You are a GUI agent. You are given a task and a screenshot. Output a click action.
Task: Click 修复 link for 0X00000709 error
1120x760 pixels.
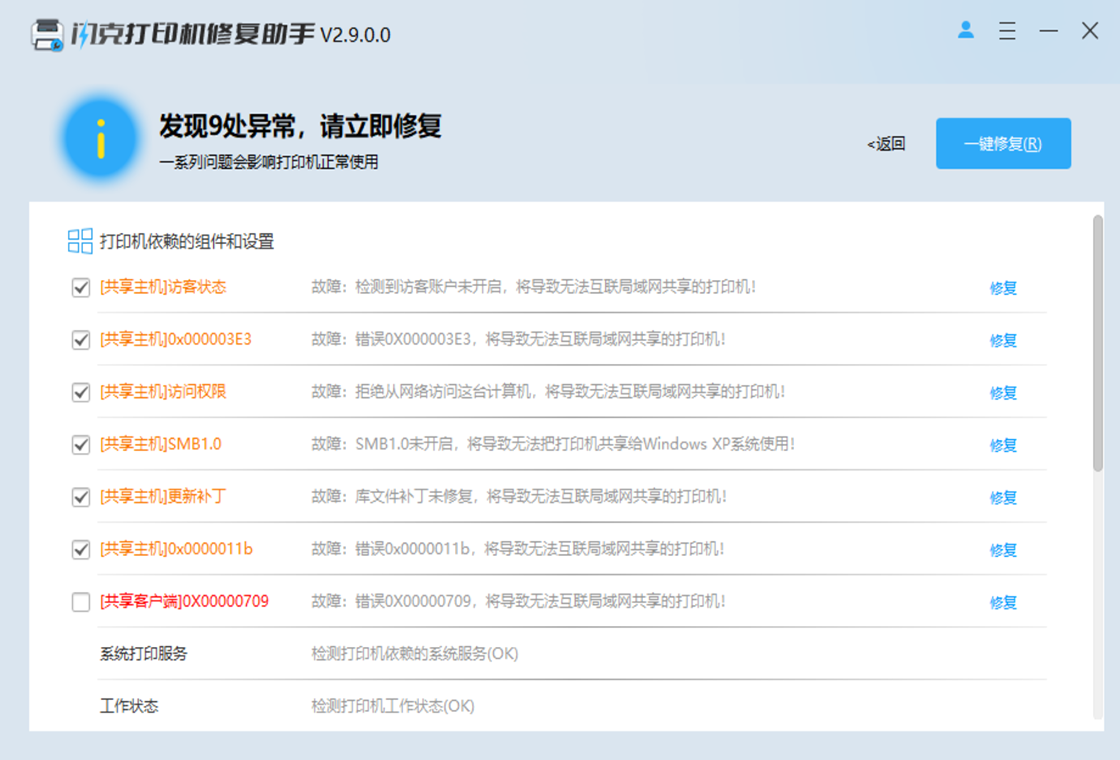1003,602
